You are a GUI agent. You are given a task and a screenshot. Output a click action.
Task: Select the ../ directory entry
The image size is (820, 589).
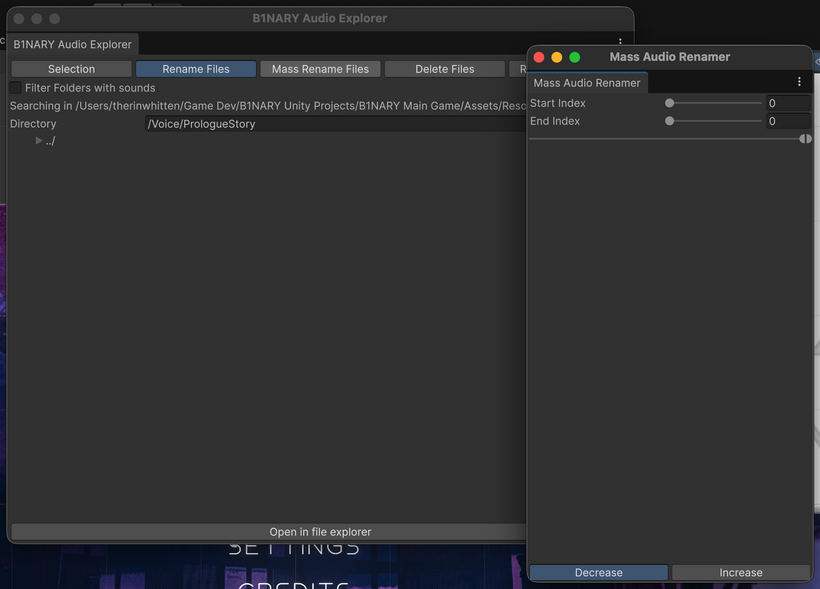tap(50, 141)
